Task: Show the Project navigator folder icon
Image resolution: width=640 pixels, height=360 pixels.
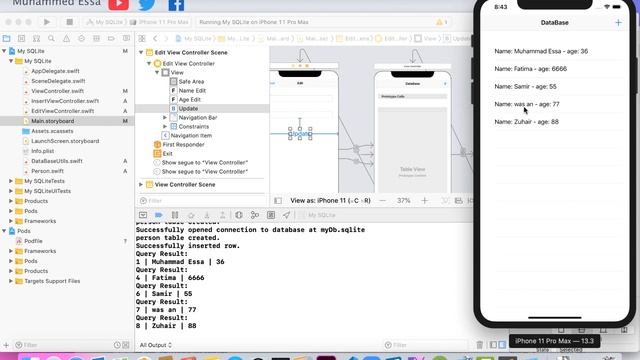Action: 7,38
